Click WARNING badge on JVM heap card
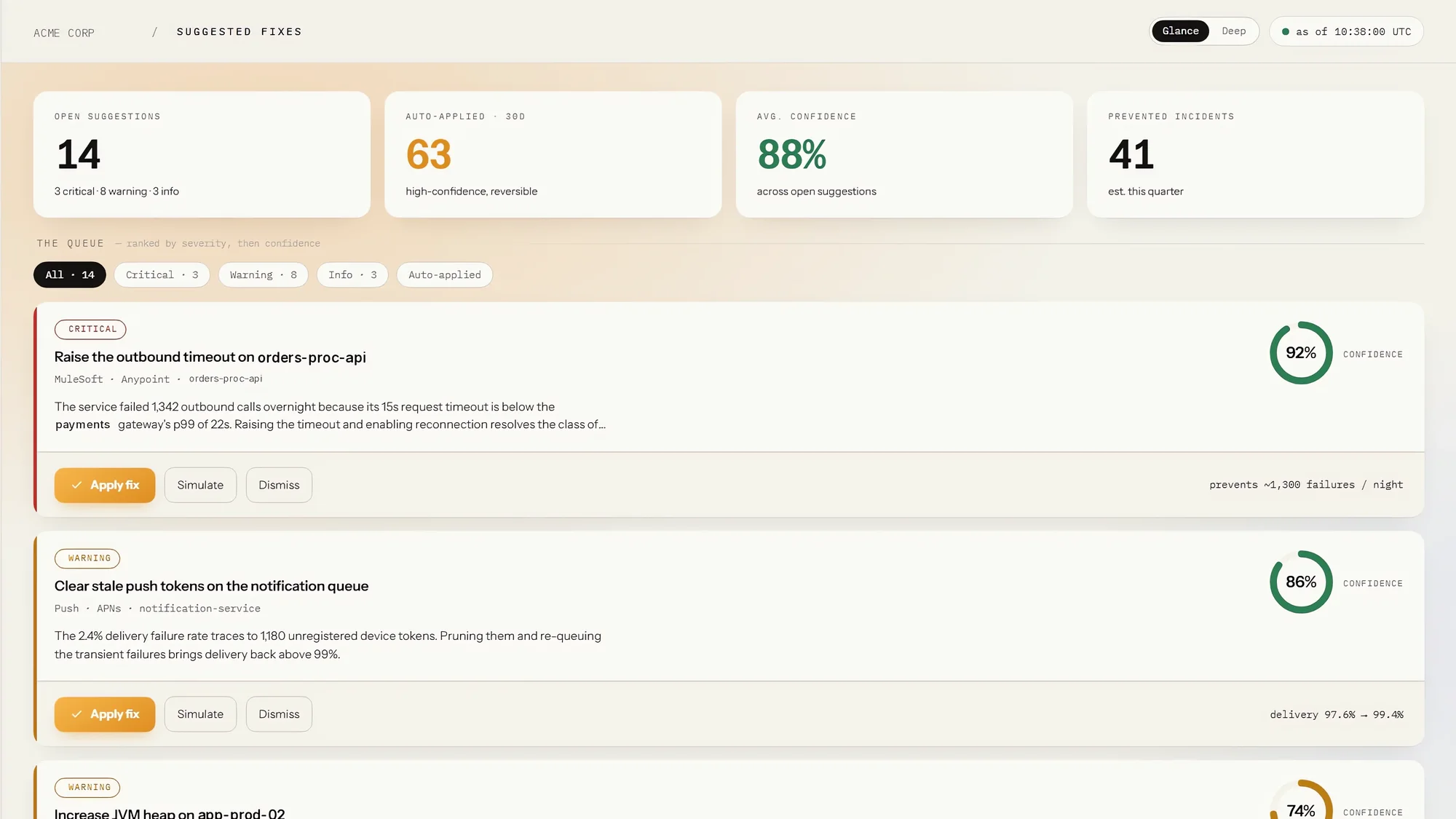 87,788
